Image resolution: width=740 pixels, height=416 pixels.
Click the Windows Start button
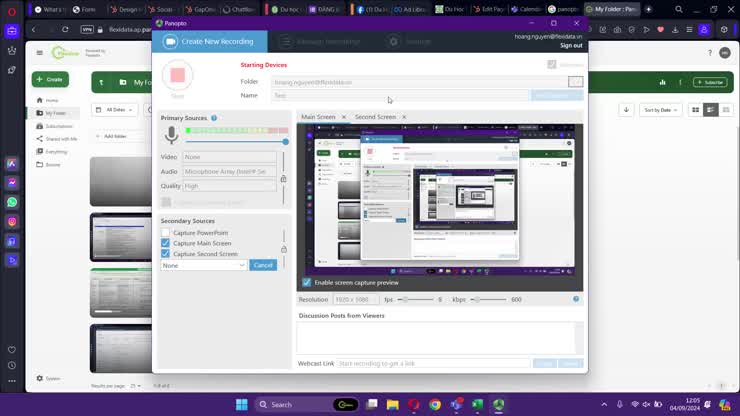(x=242, y=405)
